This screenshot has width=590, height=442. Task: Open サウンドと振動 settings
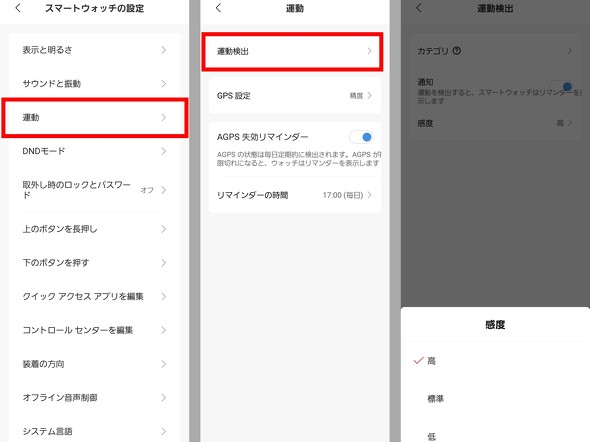click(94, 84)
